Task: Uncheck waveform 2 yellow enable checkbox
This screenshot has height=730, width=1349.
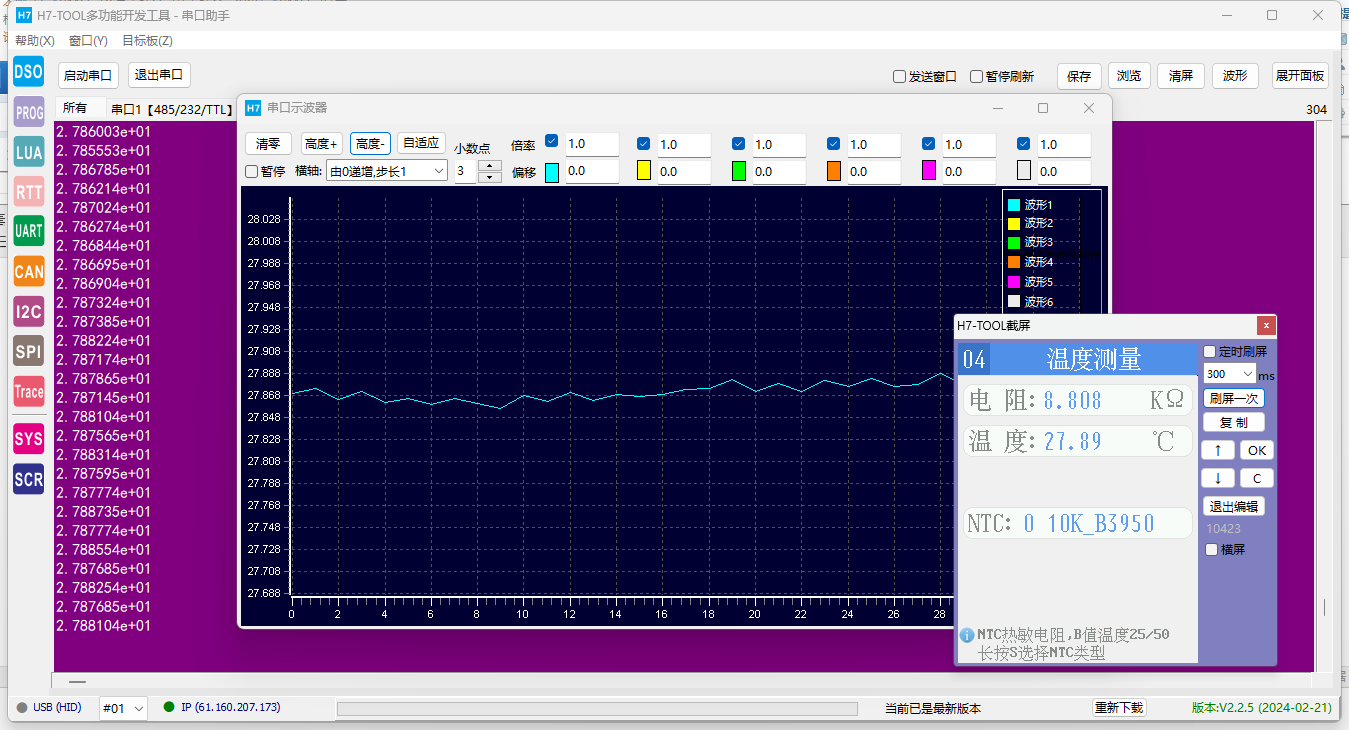Action: tap(643, 143)
